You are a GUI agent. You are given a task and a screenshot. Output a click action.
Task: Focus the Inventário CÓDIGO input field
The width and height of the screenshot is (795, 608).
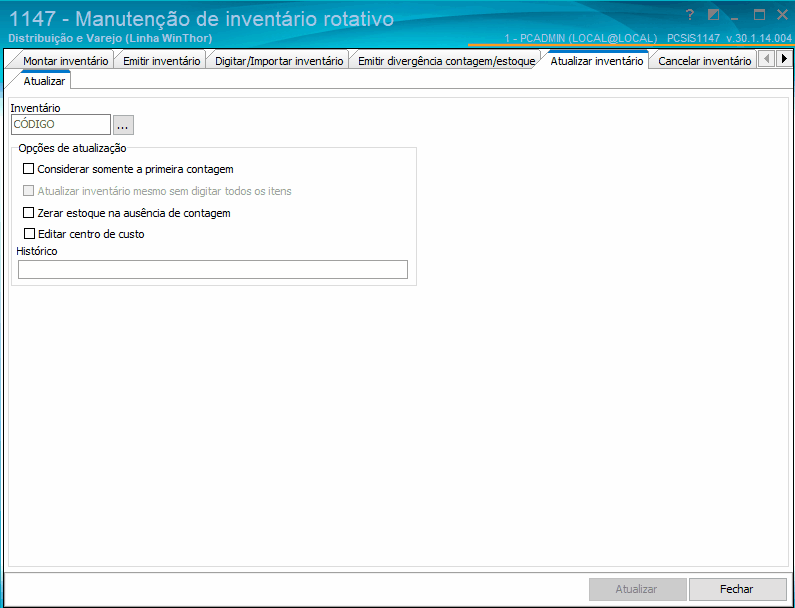61,125
